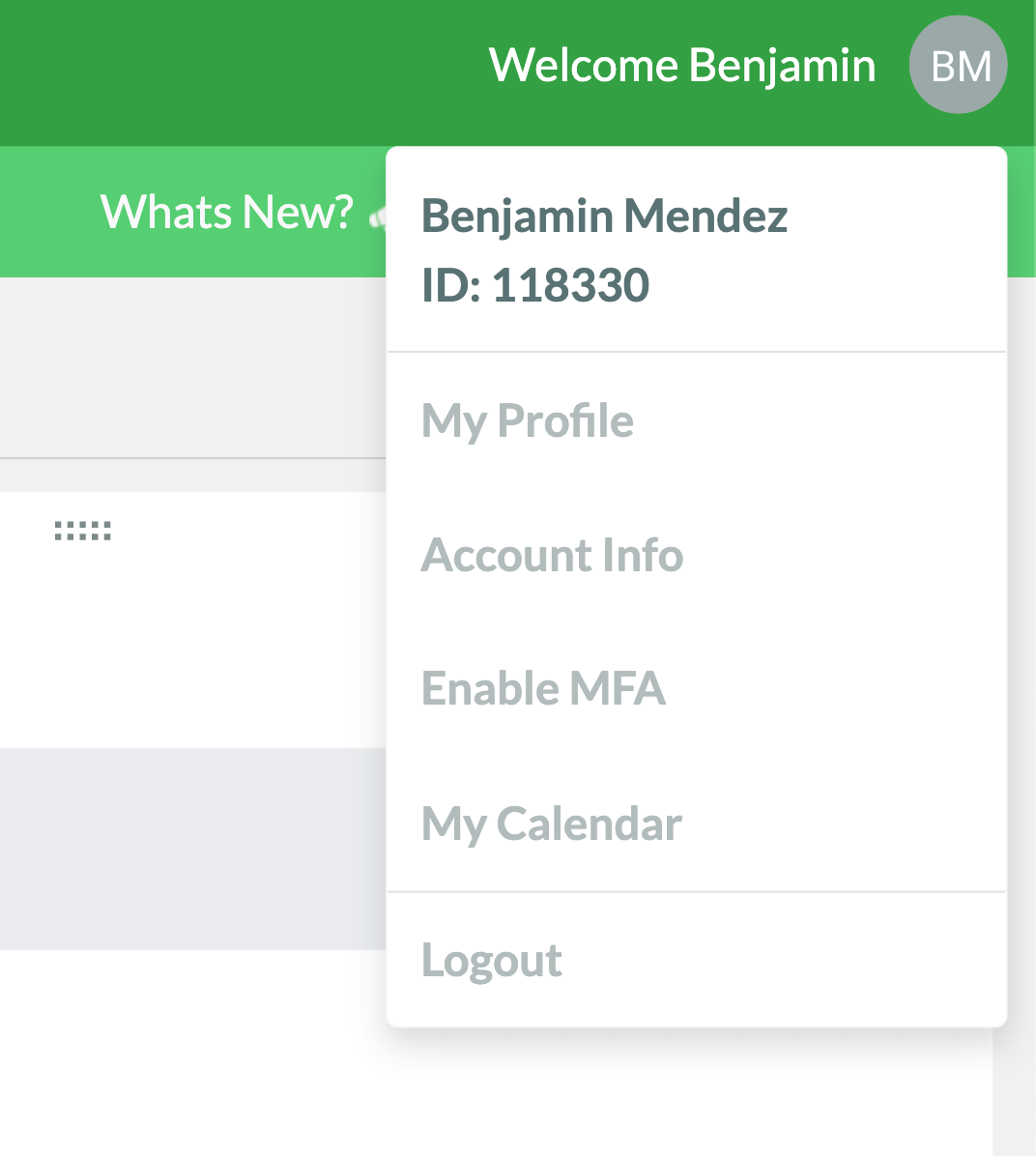Click the Benjamin Mendez name in dropdown
Viewport: 1036px width, 1156px height.
click(x=604, y=216)
